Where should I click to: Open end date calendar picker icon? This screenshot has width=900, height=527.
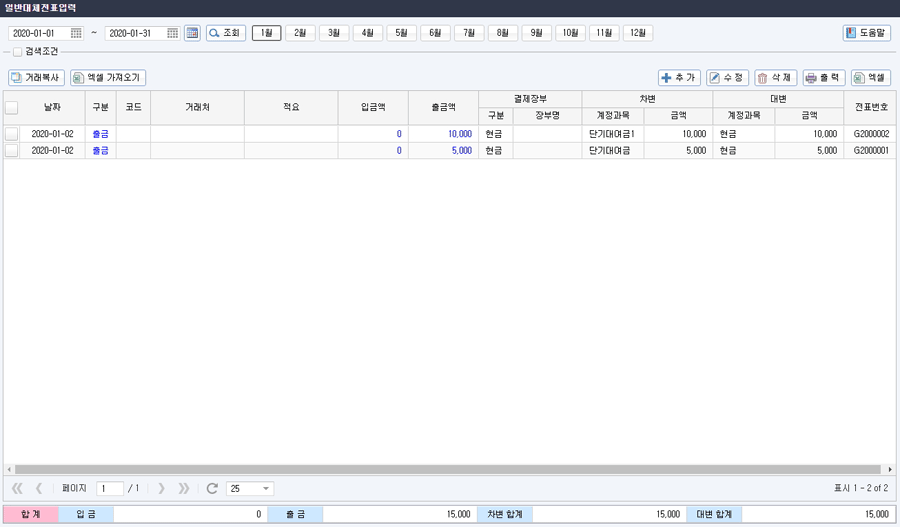point(172,33)
